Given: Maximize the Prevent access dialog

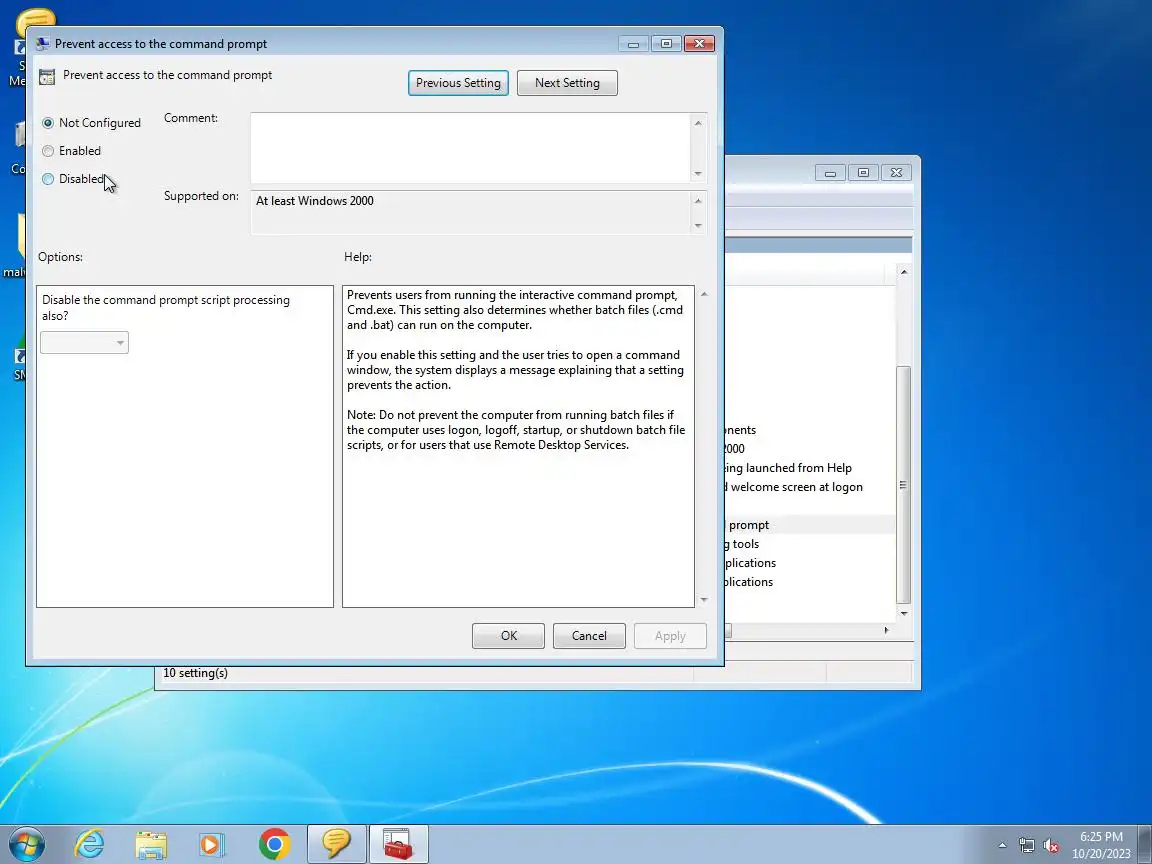Looking at the screenshot, I should click(666, 43).
